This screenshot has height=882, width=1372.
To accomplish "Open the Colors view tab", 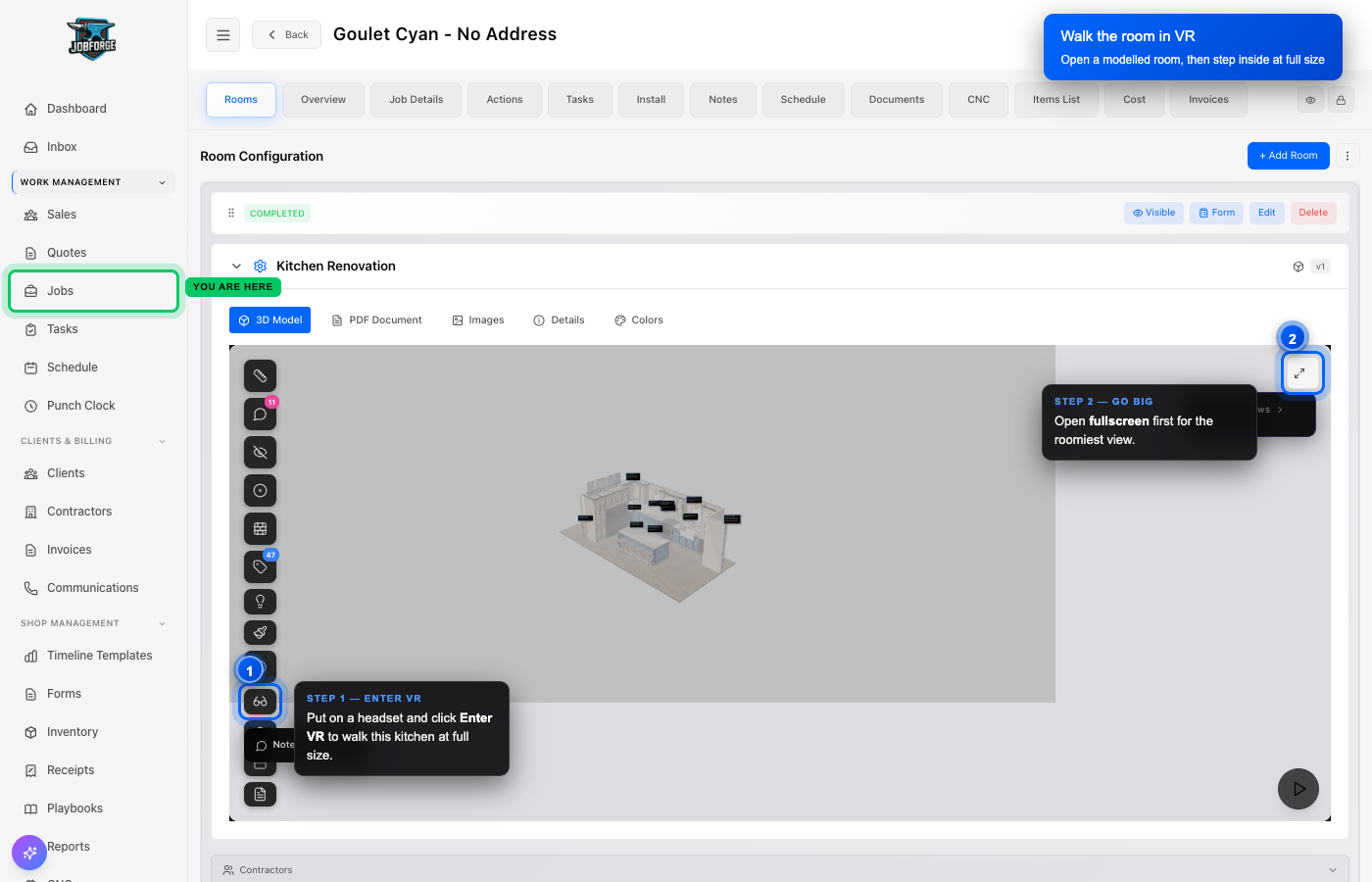I will pyautogui.click(x=639, y=320).
